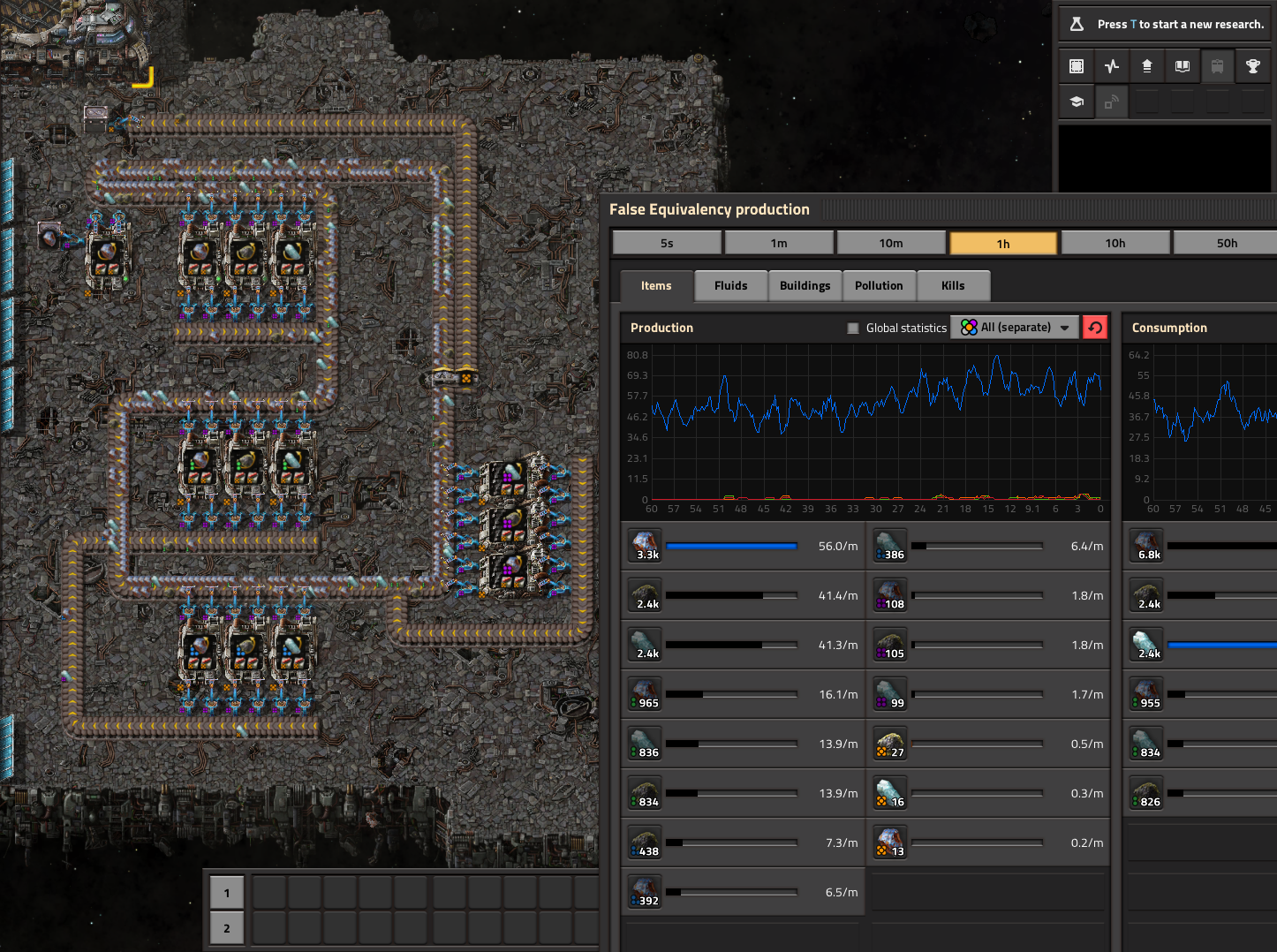Select metallic asteroid chunk icon showing 3.3k
Screen dimensions: 1277x952
pyautogui.click(x=645, y=546)
